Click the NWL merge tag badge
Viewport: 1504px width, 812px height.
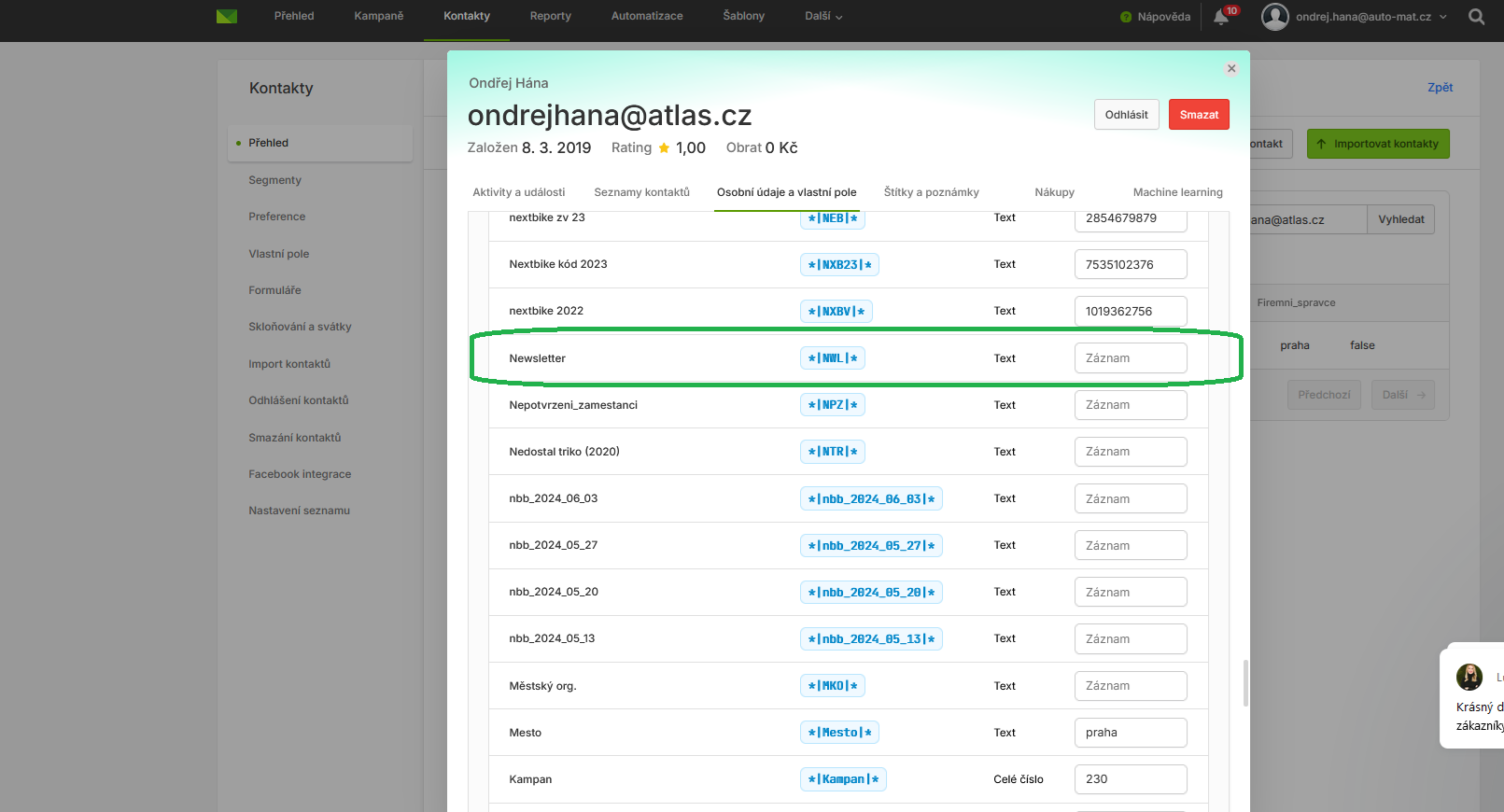point(832,358)
